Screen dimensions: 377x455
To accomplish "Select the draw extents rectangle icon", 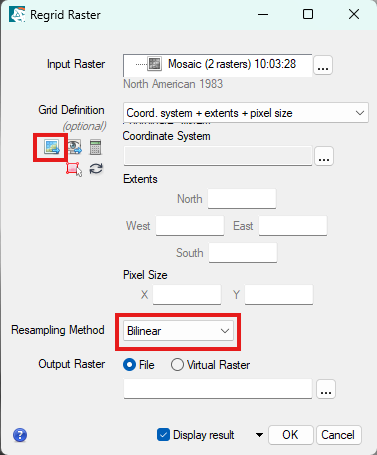I will (74, 169).
